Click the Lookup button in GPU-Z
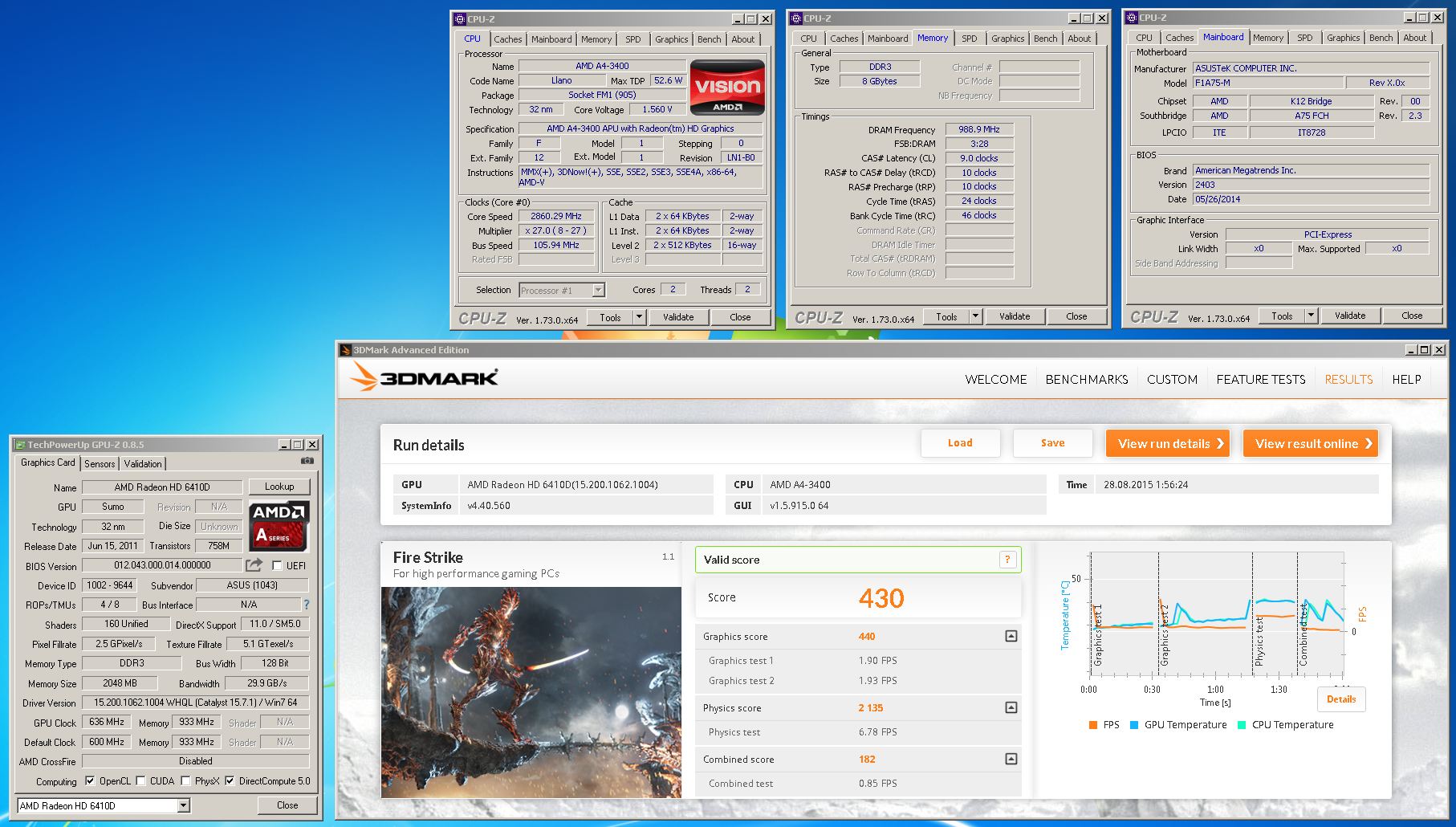Screen dimensions: 1456x827 (x=279, y=487)
